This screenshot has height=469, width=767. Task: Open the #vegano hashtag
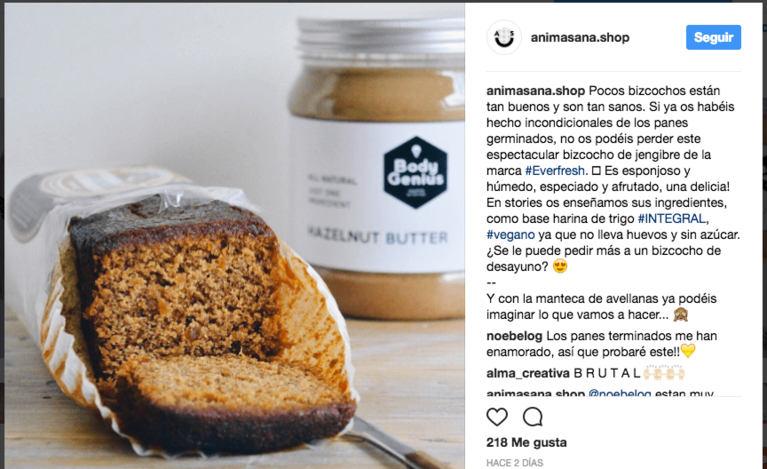510,235
